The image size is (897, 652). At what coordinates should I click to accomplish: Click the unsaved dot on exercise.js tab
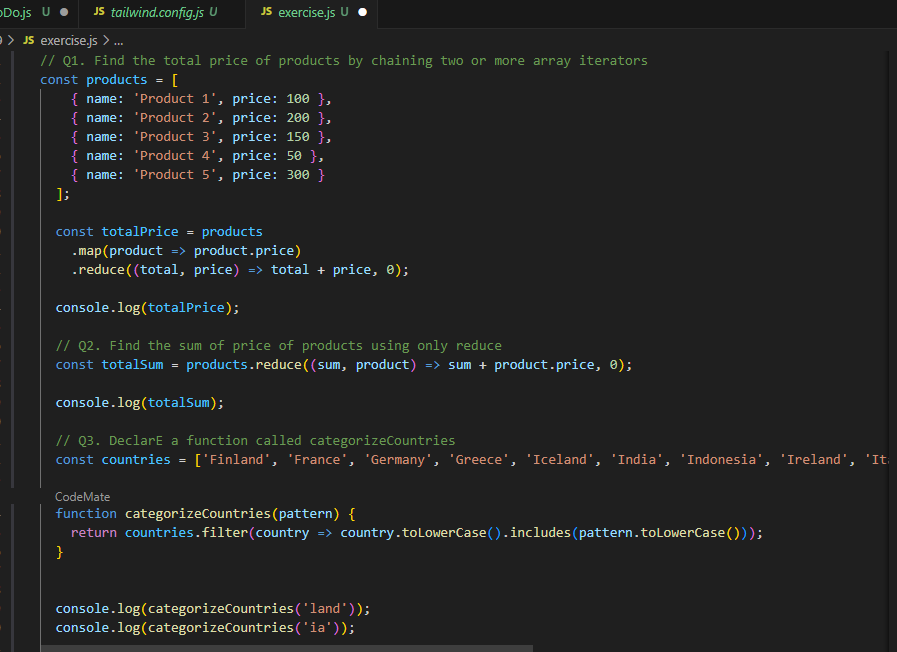pos(362,12)
